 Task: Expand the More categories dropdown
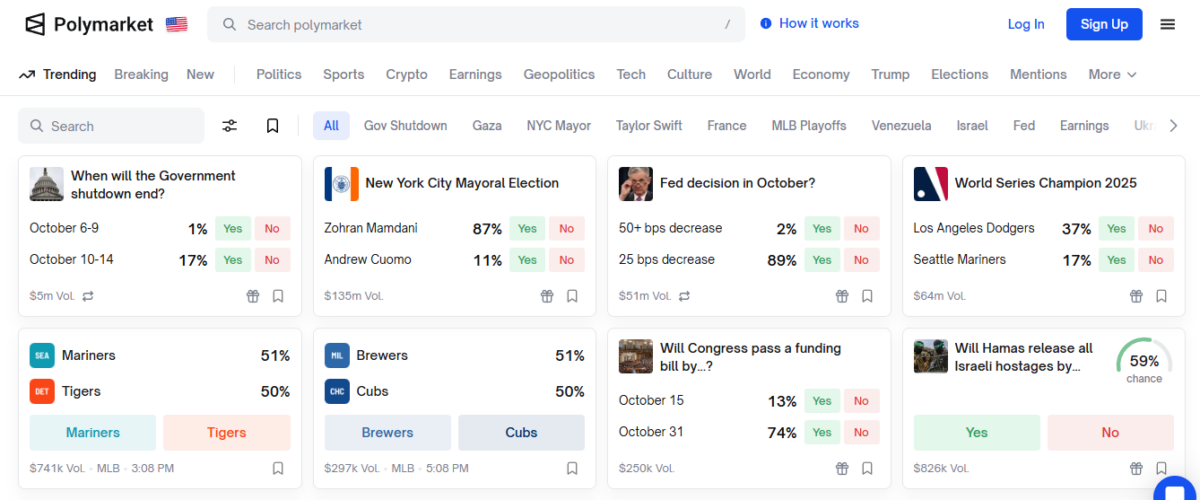point(1112,74)
